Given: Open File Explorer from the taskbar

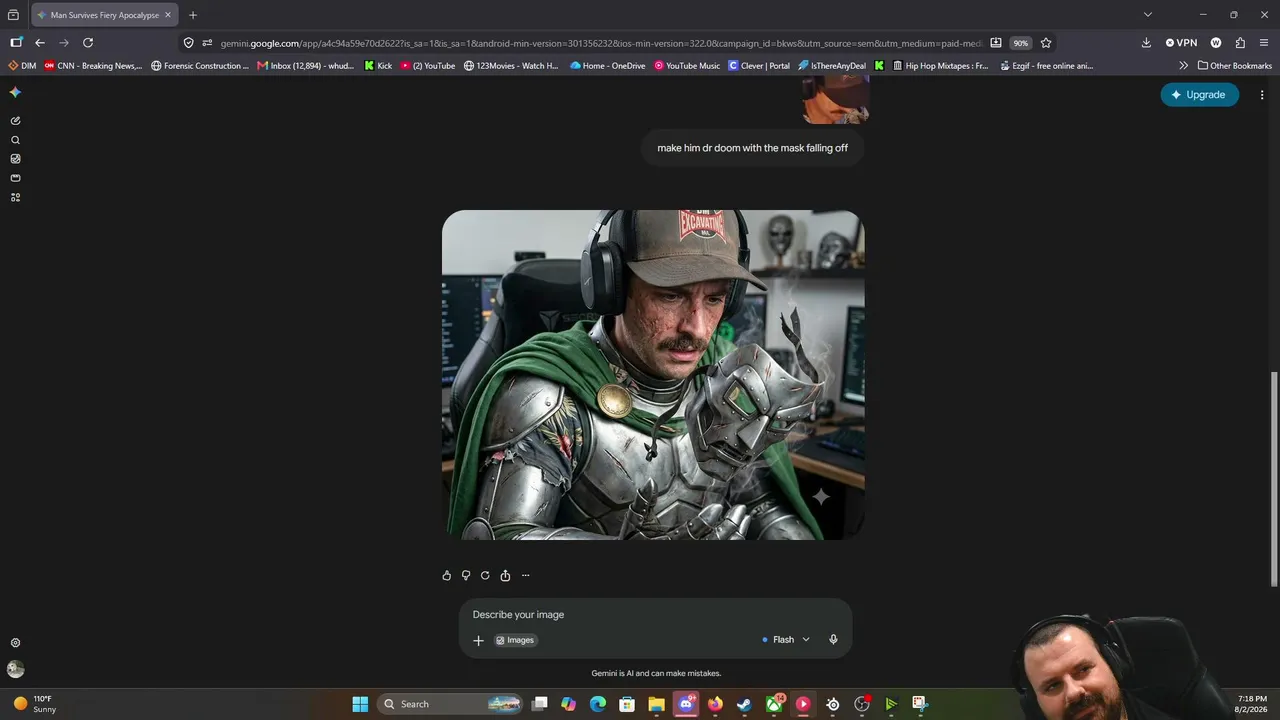Looking at the screenshot, I should tap(657, 704).
